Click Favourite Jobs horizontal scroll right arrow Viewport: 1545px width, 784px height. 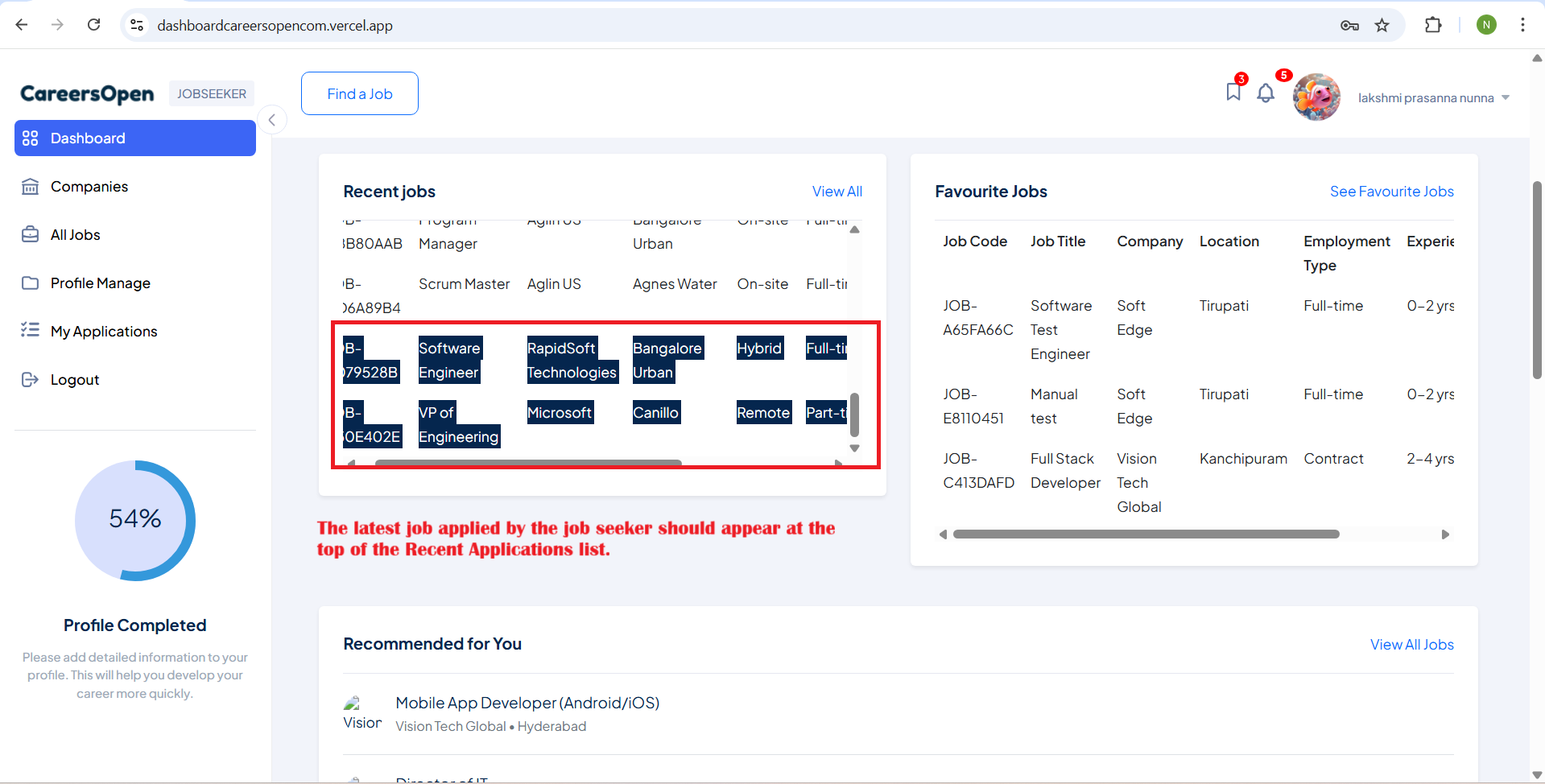(1445, 534)
